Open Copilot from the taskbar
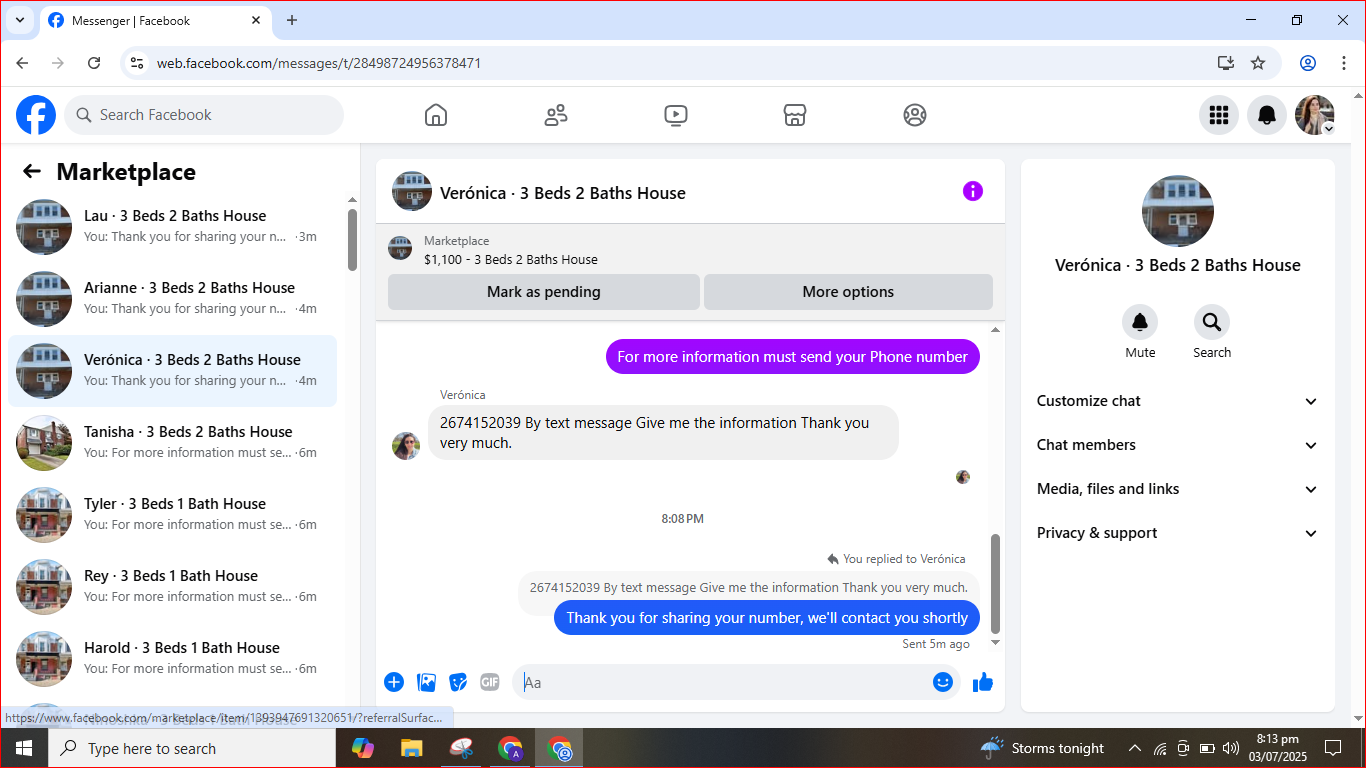Viewport: 1366px width, 768px height. click(362, 748)
